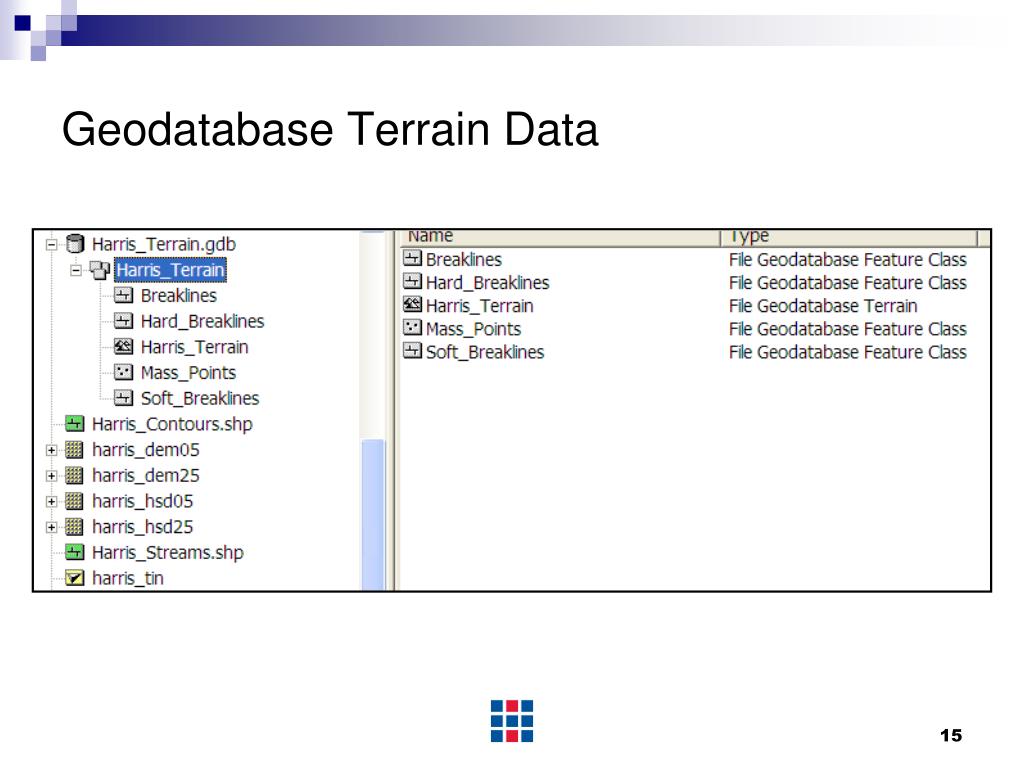Click the type cell for Mass_Points row
The width and height of the screenshot is (1024, 768).
tap(848, 329)
